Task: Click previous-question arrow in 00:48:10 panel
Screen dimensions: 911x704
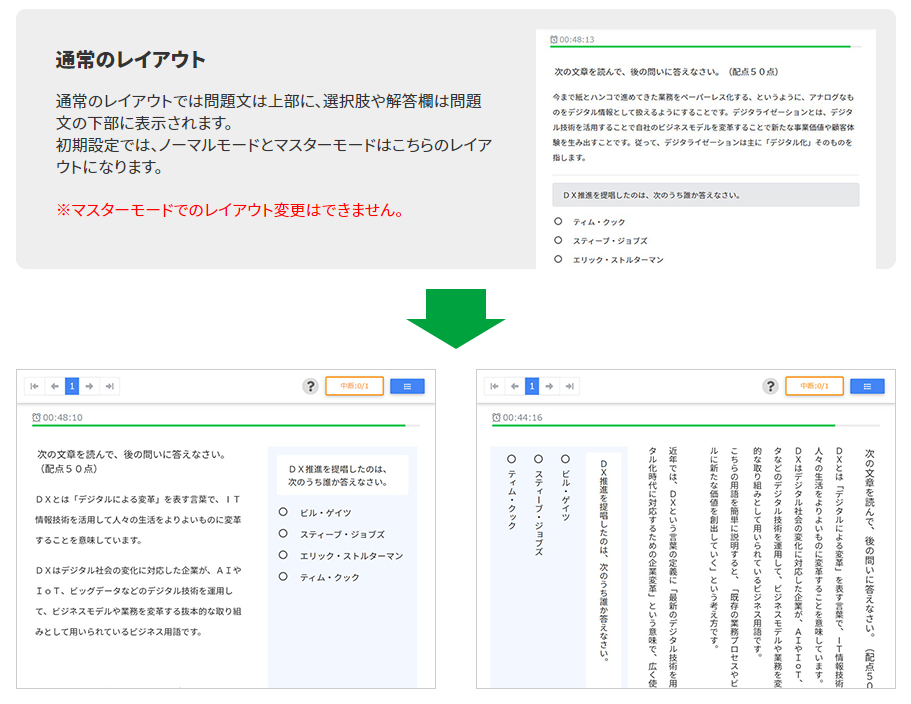Action: coord(55,386)
